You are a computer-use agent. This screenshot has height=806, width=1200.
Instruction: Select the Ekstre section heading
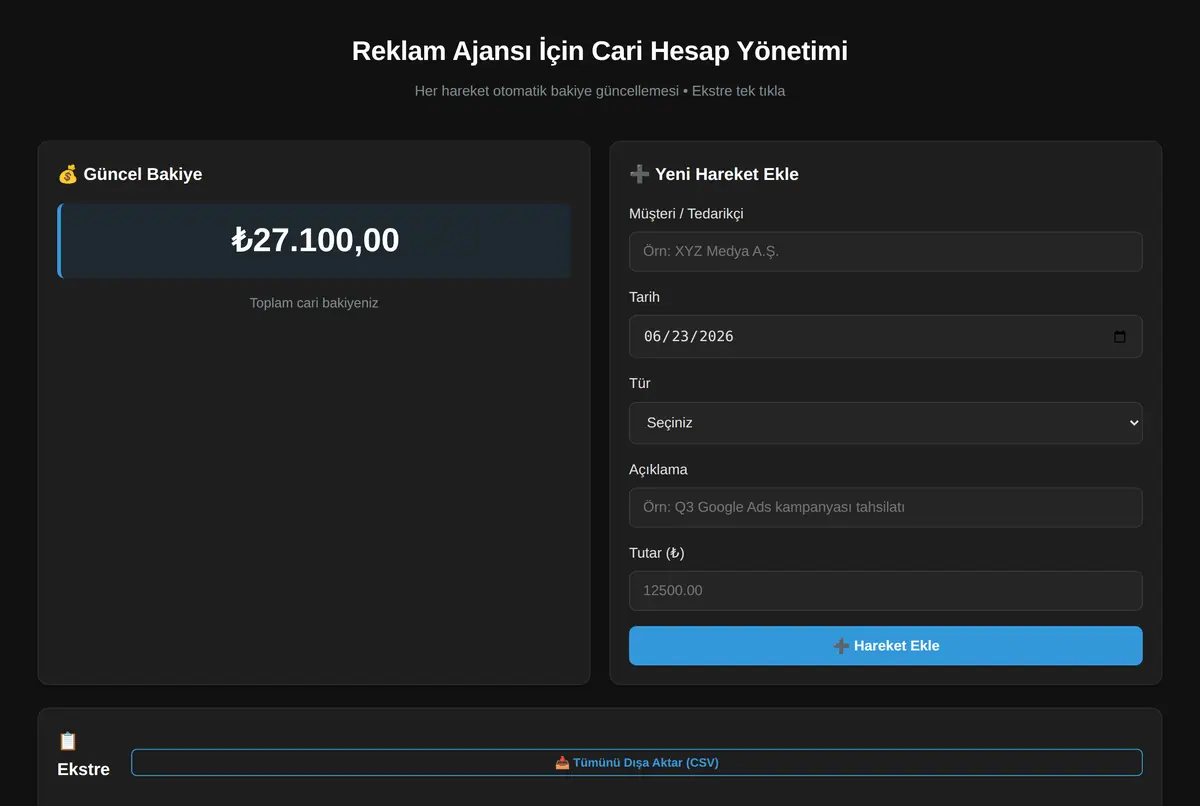[x=84, y=769]
